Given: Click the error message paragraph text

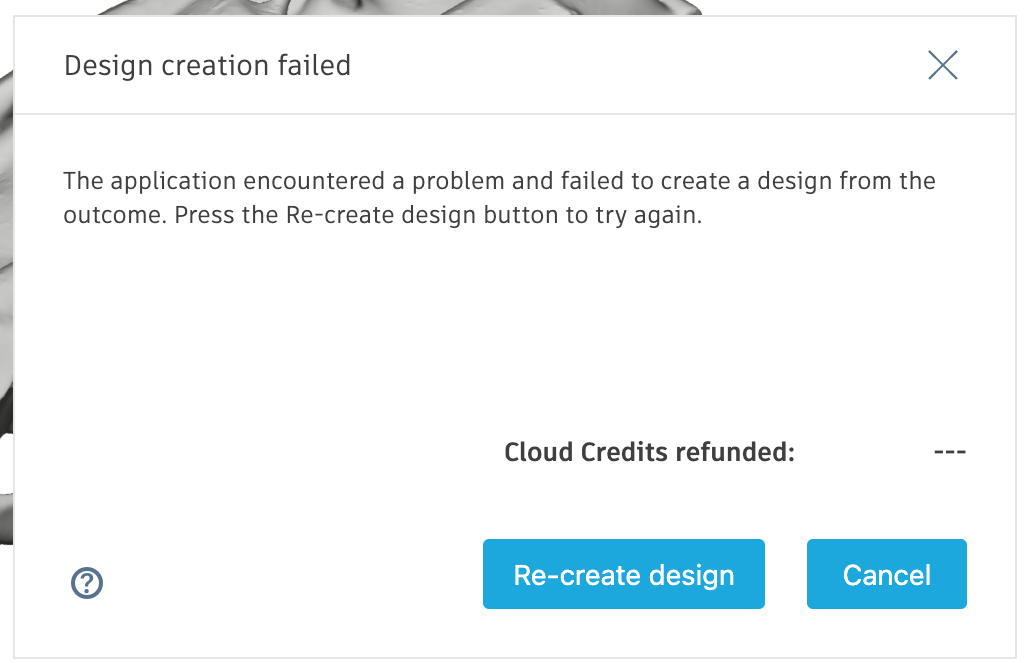Looking at the screenshot, I should 498,198.
